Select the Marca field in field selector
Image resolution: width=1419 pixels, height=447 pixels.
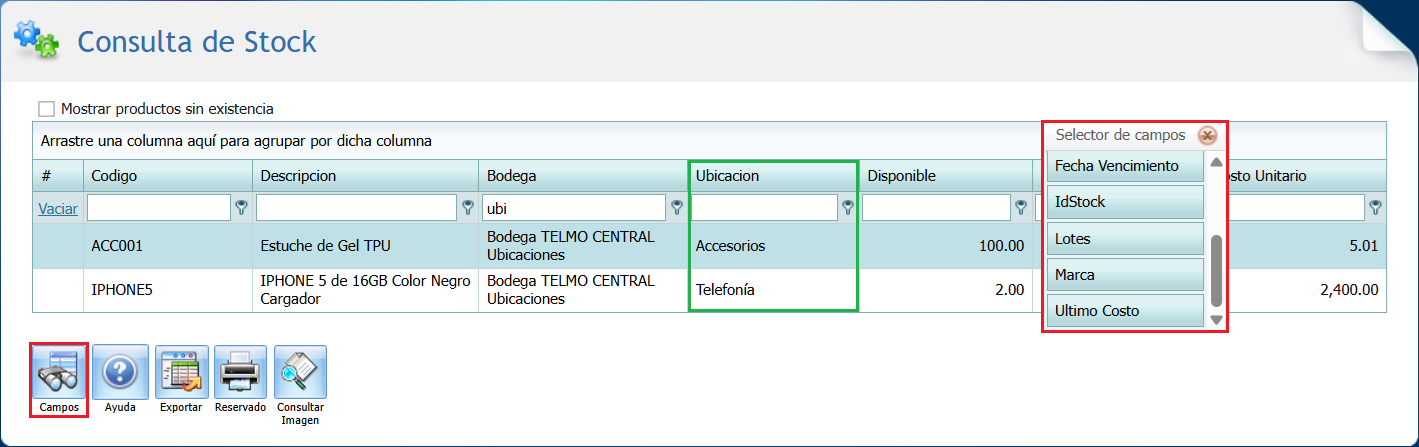point(1125,274)
